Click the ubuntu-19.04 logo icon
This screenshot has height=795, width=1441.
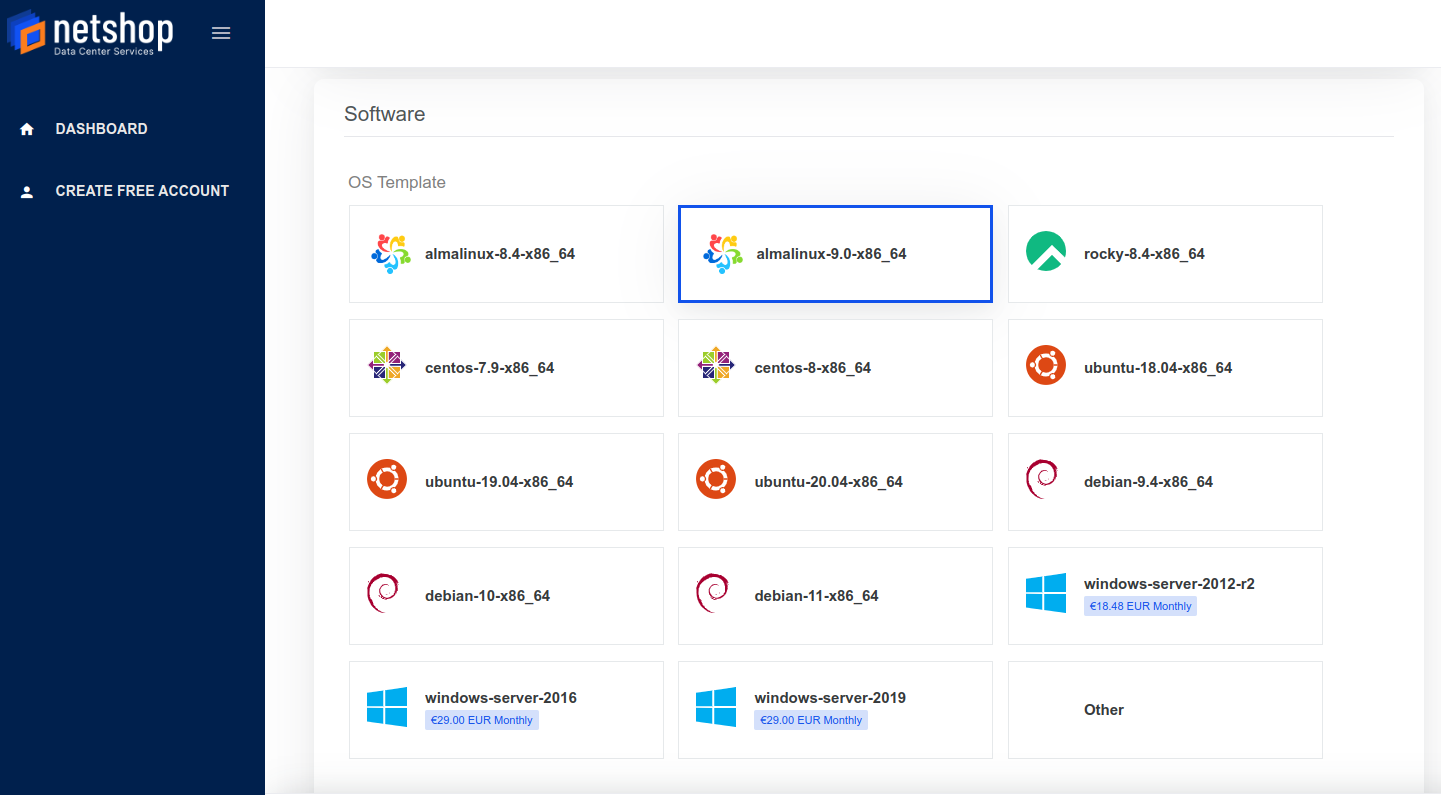pyautogui.click(x=387, y=479)
